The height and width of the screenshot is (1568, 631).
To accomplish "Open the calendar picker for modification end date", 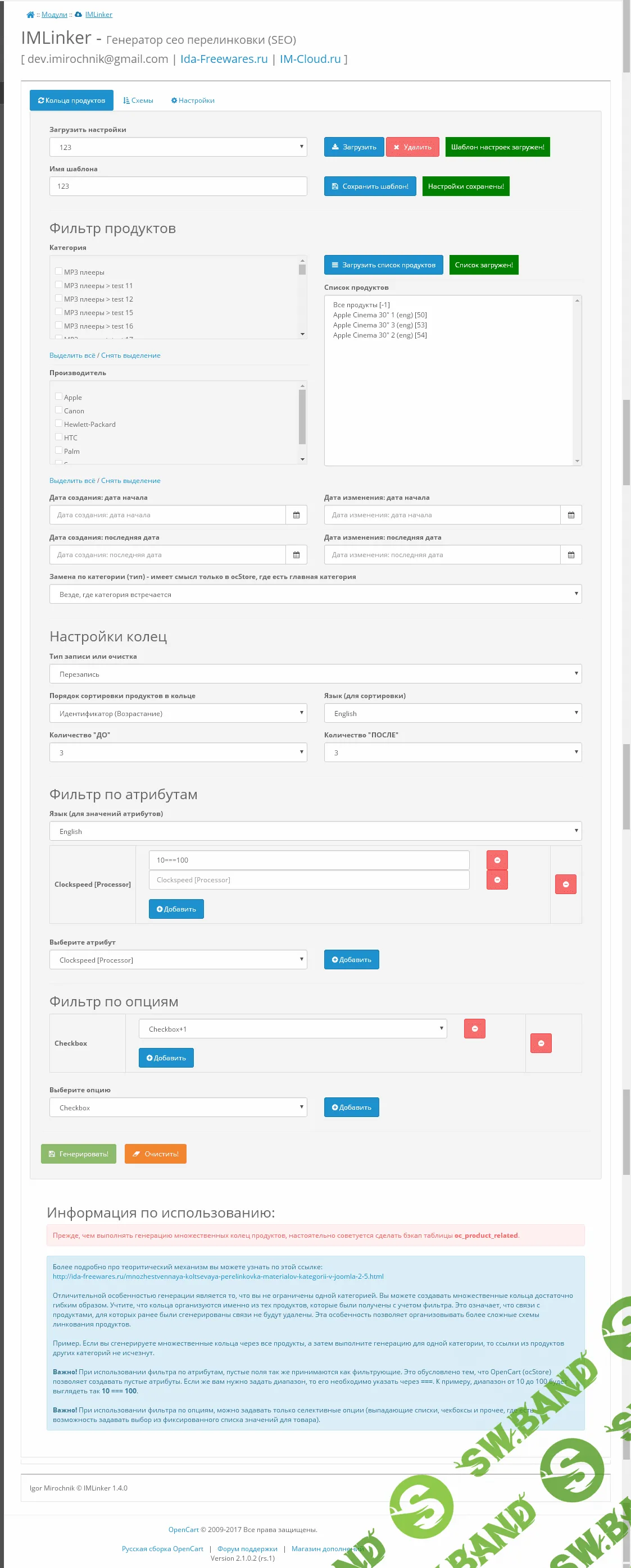I will point(571,554).
